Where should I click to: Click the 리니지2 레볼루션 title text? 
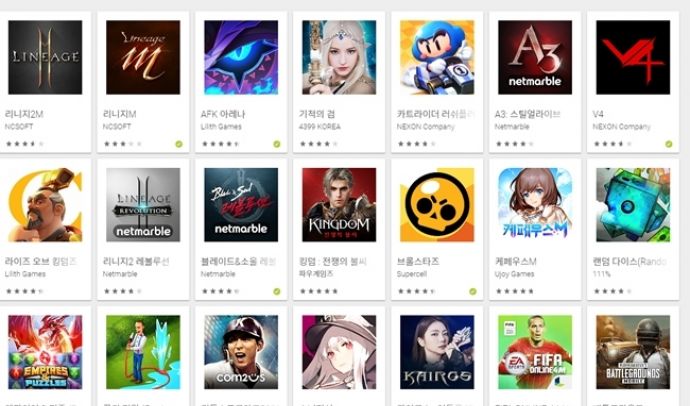136,262
